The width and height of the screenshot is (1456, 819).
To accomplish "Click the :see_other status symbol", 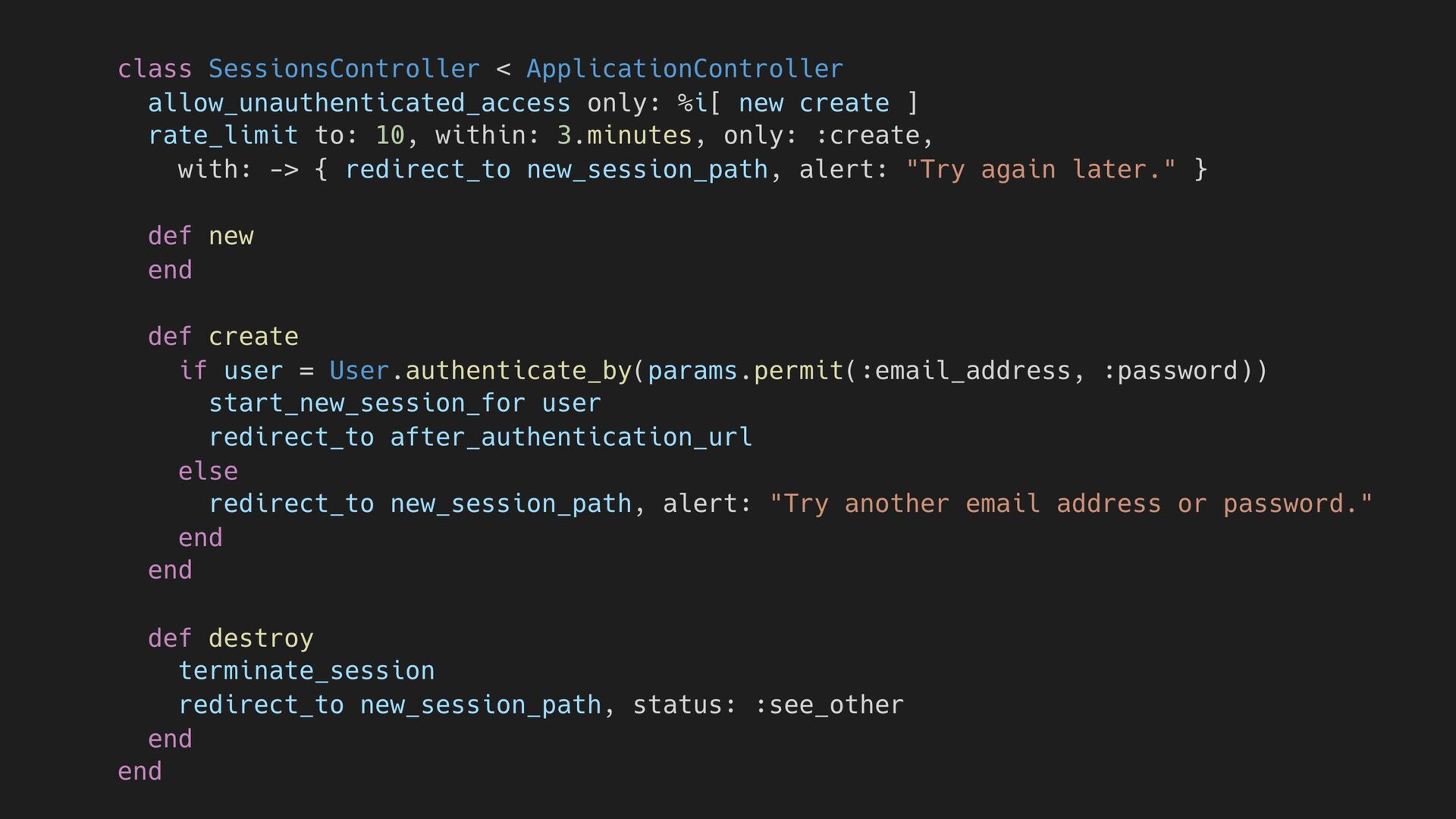I will click(x=829, y=705).
